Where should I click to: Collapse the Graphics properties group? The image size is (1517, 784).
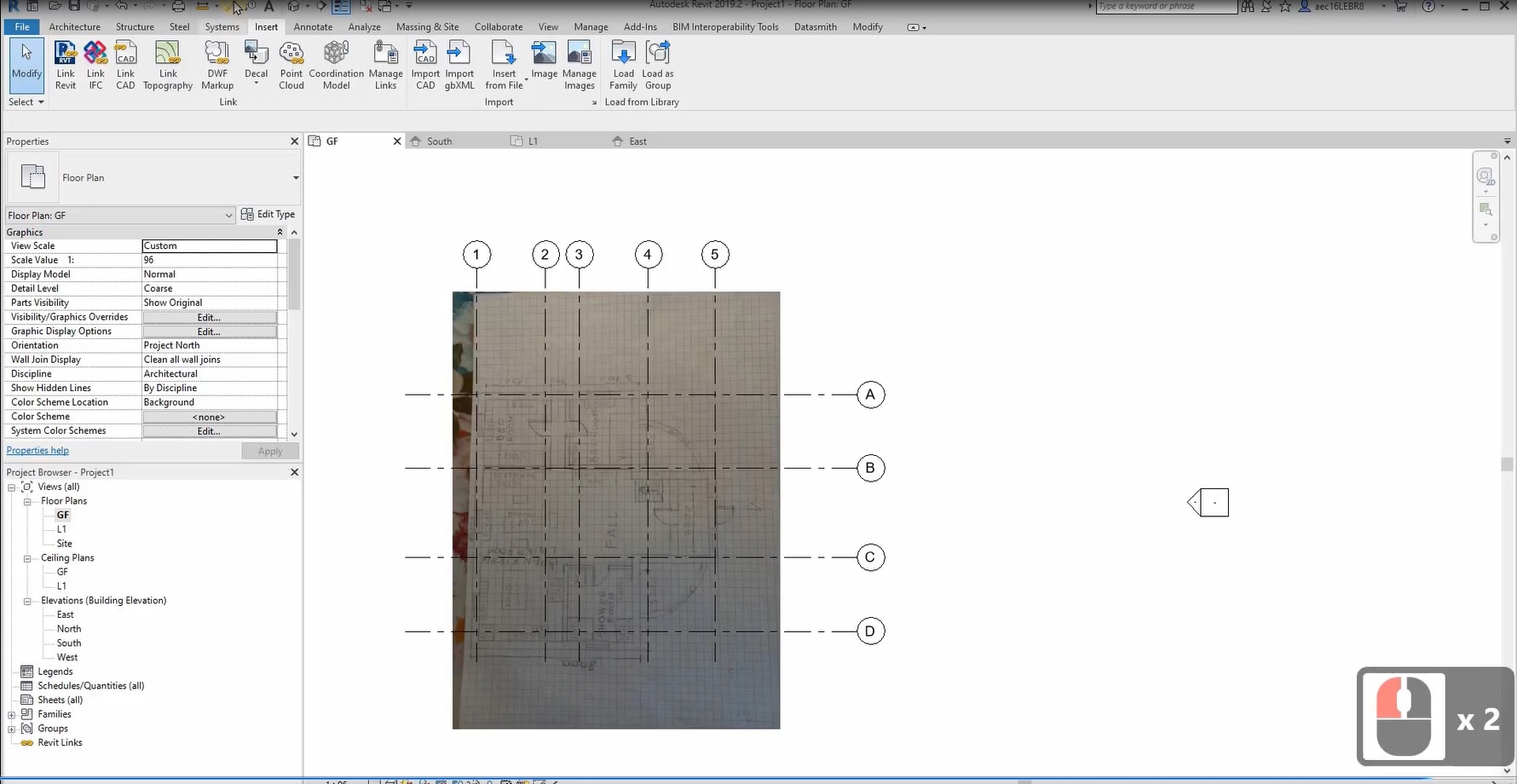pyautogui.click(x=280, y=232)
